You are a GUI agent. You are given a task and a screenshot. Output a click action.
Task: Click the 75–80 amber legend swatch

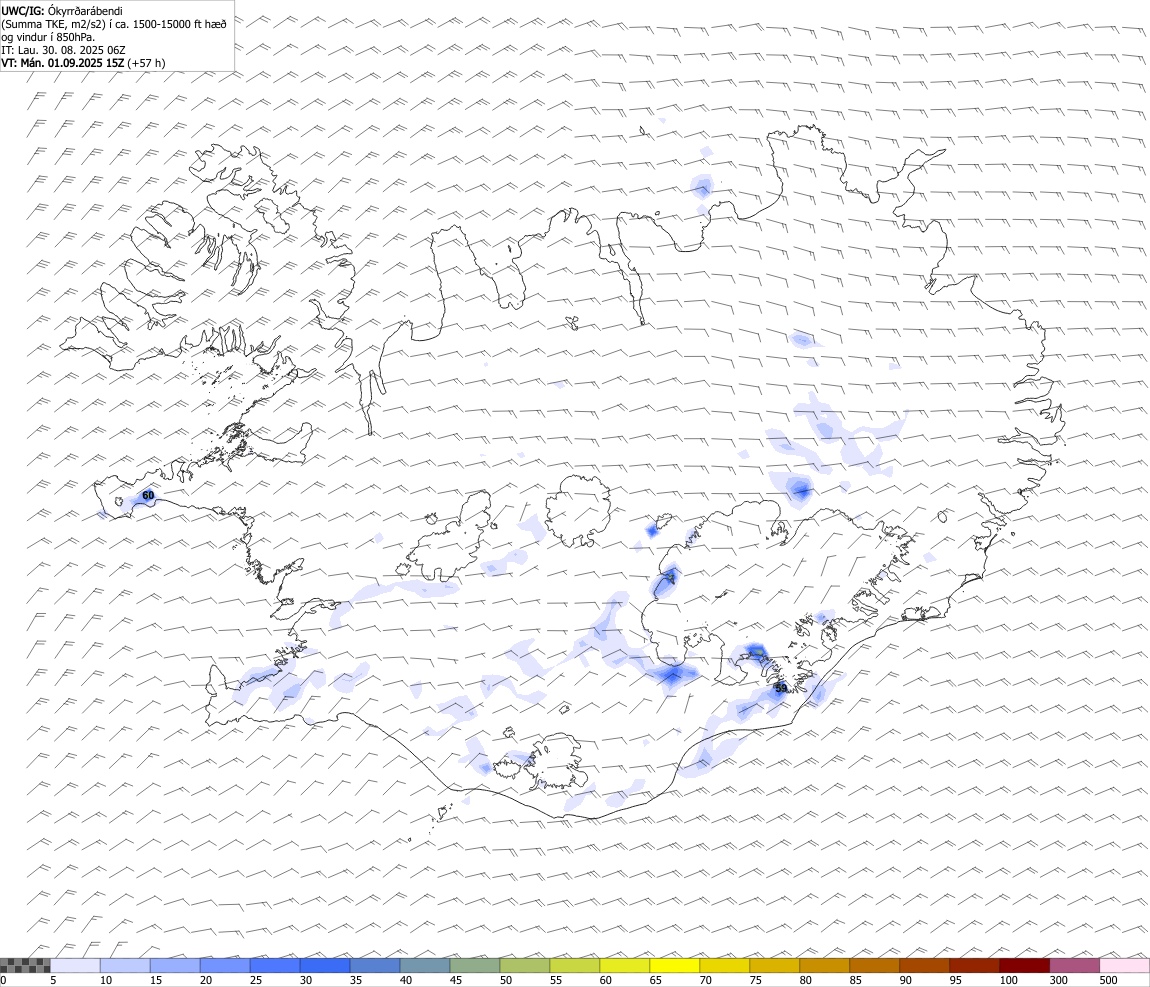tap(774, 965)
